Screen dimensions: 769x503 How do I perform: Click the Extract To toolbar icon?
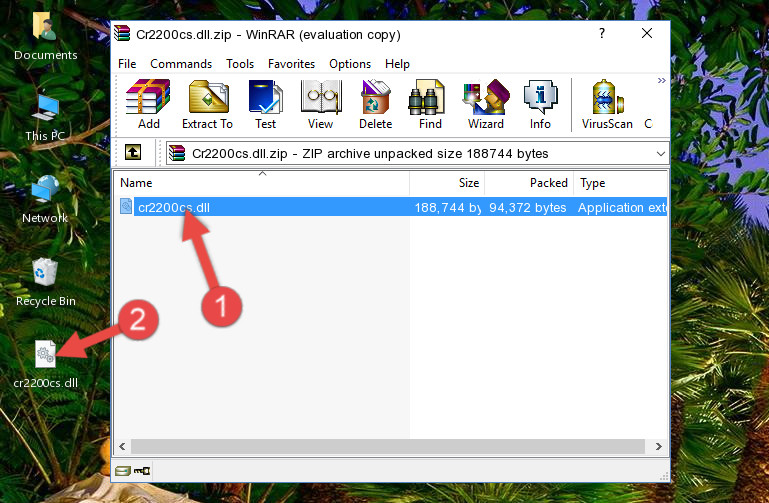pyautogui.click(x=207, y=104)
